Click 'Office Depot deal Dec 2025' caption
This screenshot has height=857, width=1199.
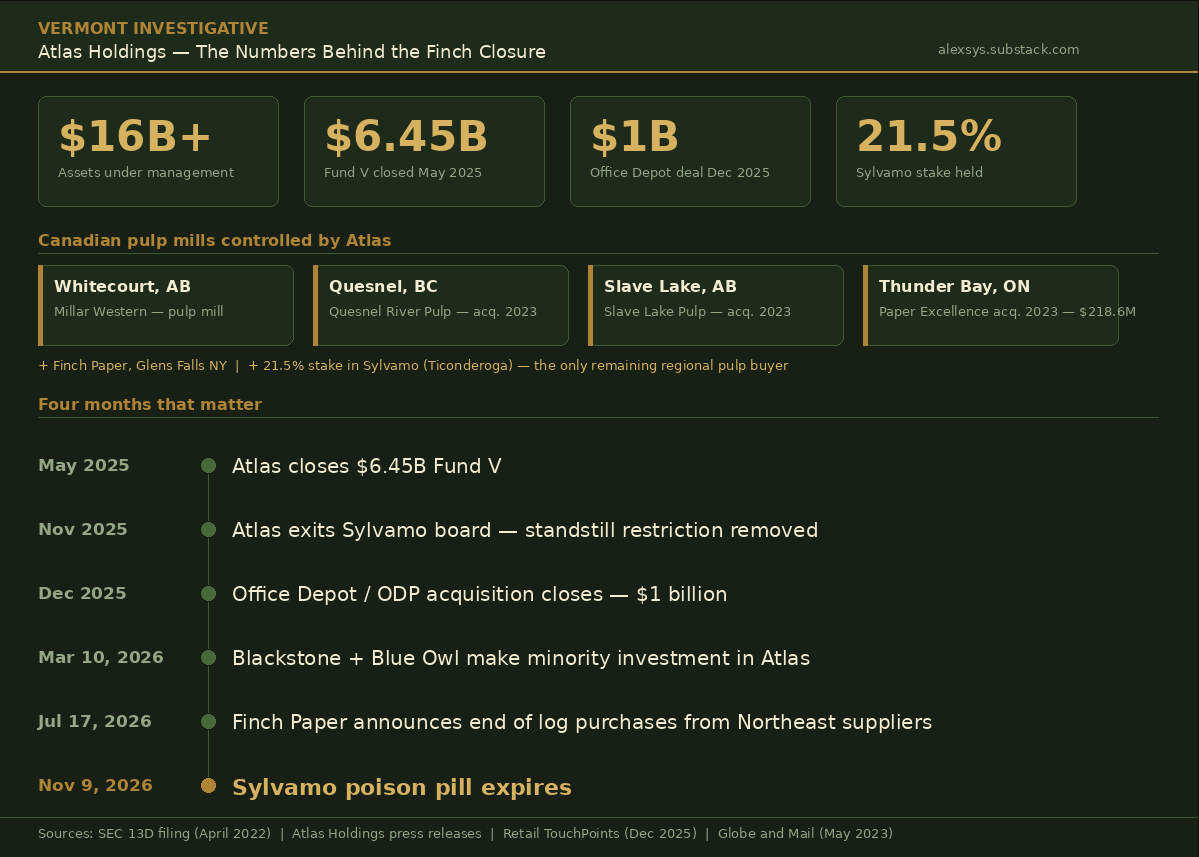pos(680,173)
